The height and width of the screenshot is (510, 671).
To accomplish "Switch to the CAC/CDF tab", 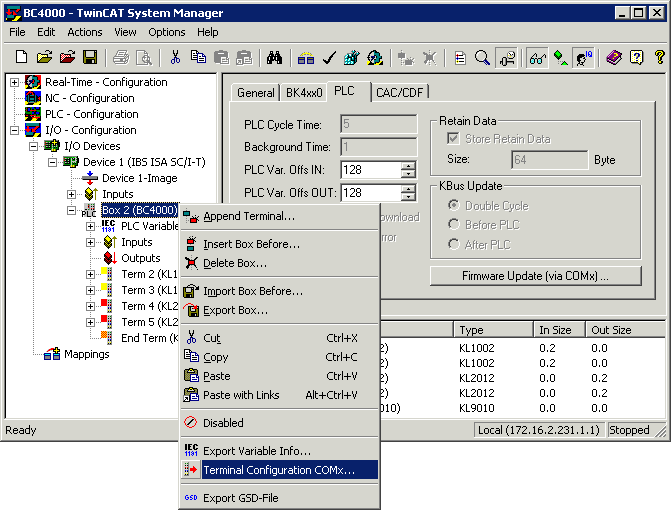I will [399, 93].
